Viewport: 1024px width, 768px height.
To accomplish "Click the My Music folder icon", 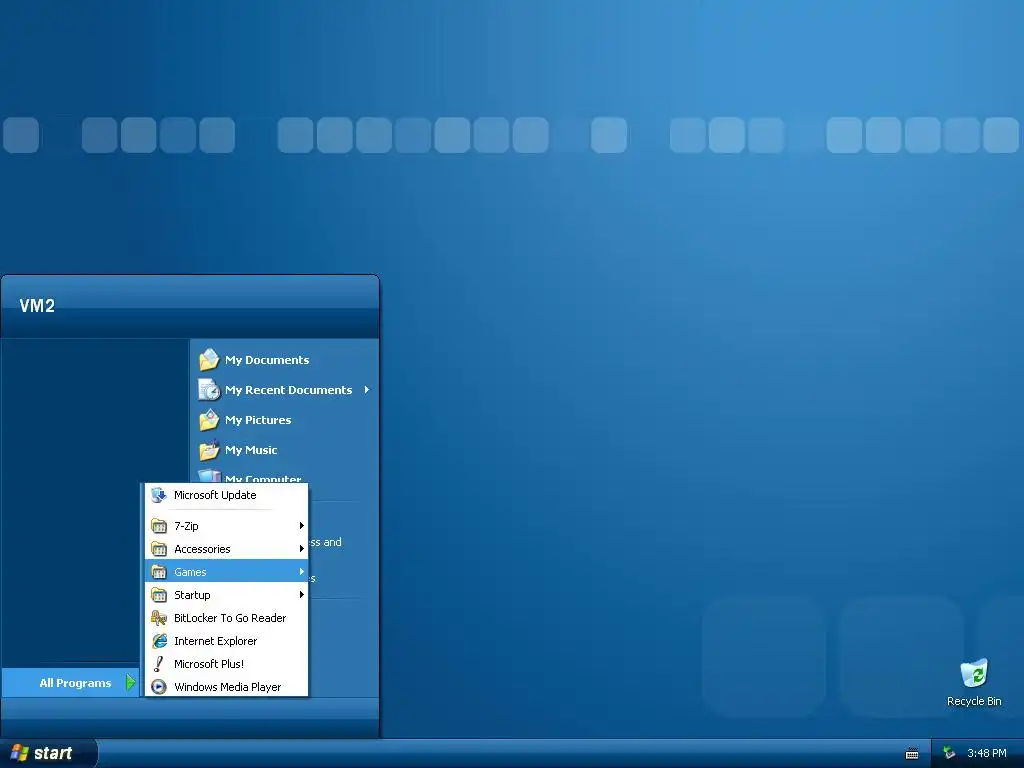I will (209, 450).
